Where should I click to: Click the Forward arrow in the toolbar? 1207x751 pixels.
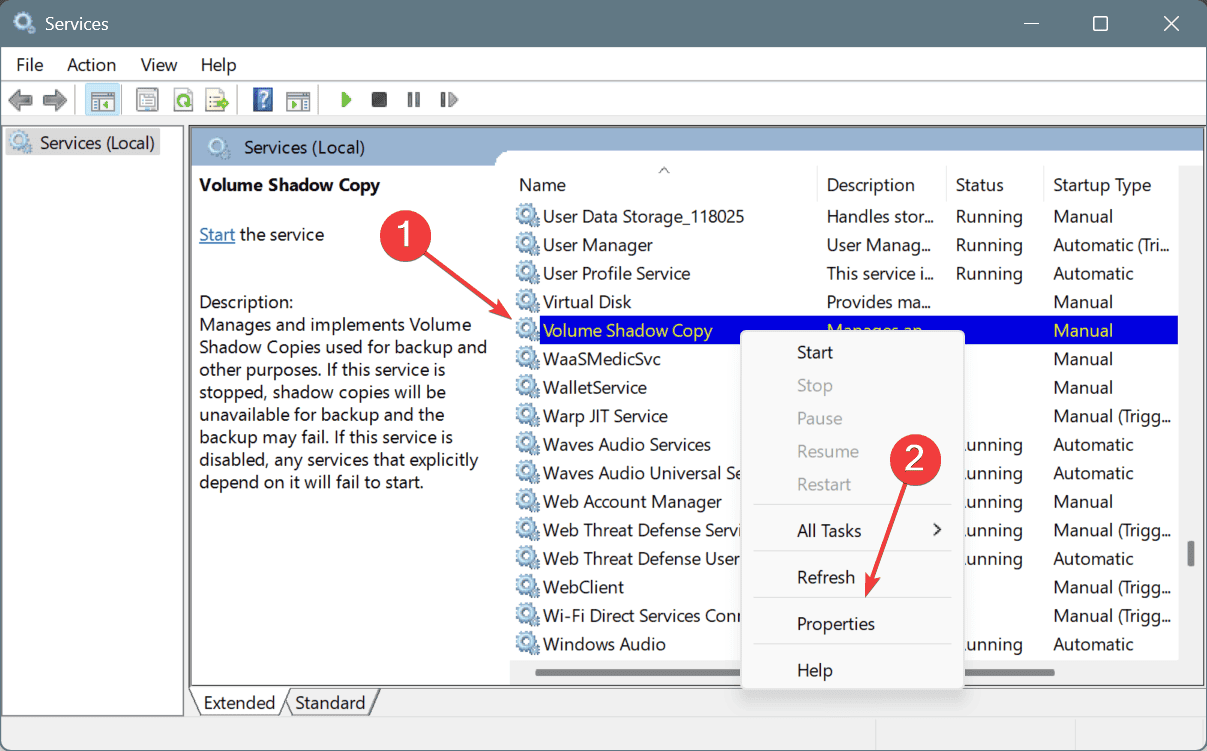(55, 100)
